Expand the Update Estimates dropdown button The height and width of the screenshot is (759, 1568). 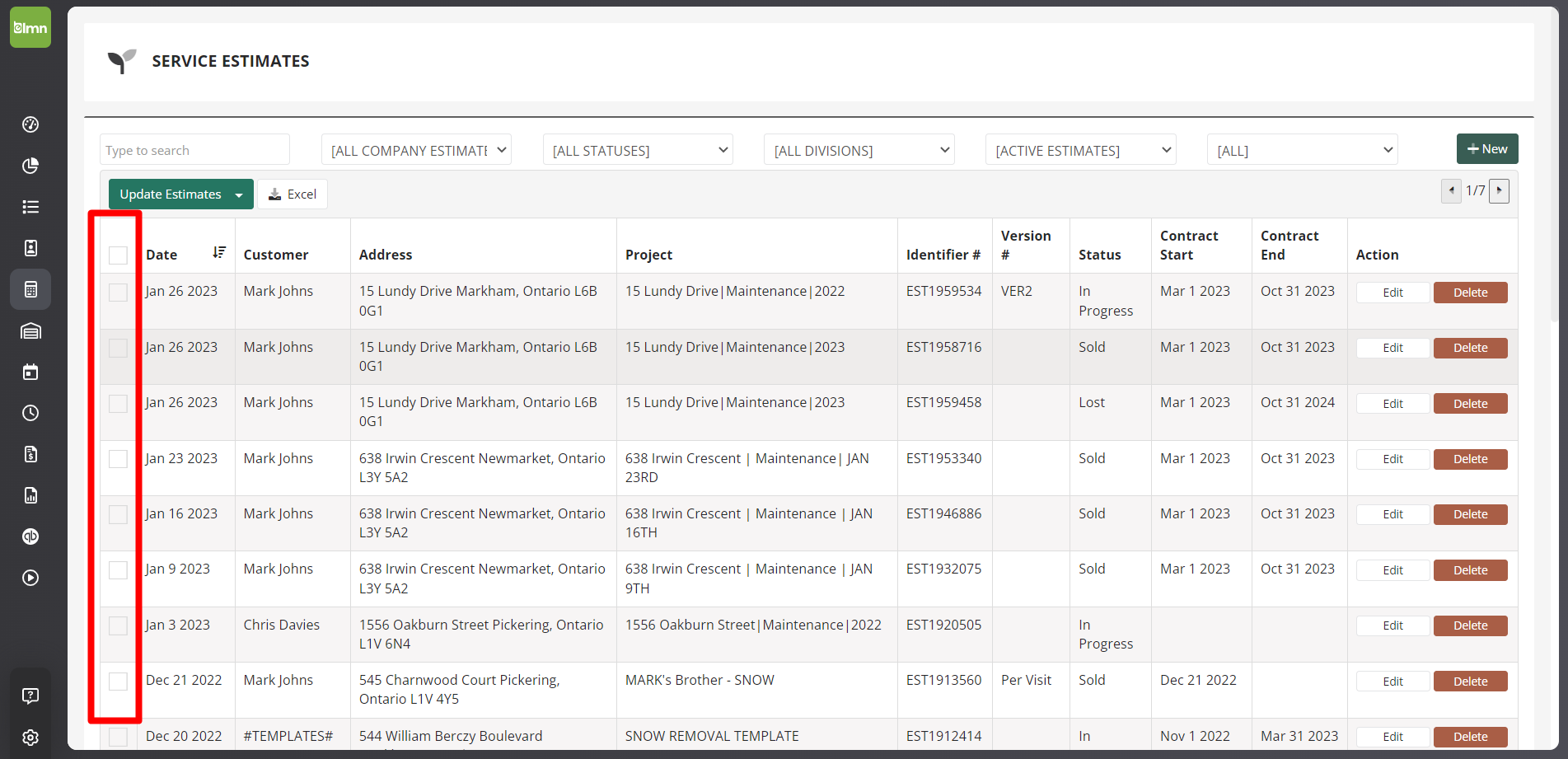[239, 194]
